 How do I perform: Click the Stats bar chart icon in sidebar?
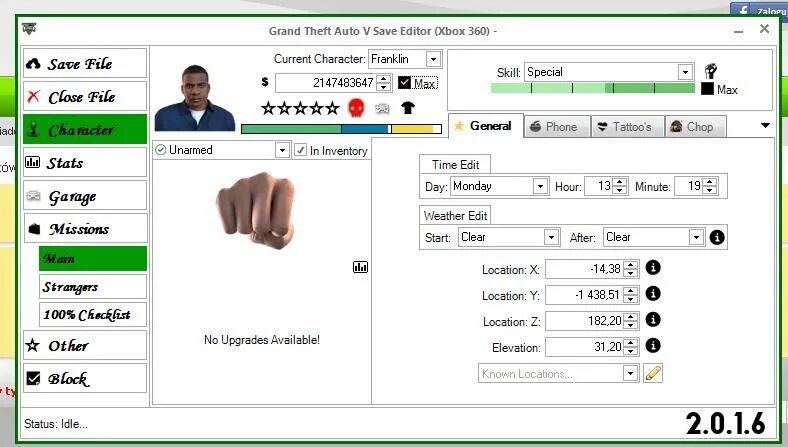click(x=33, y=162)
